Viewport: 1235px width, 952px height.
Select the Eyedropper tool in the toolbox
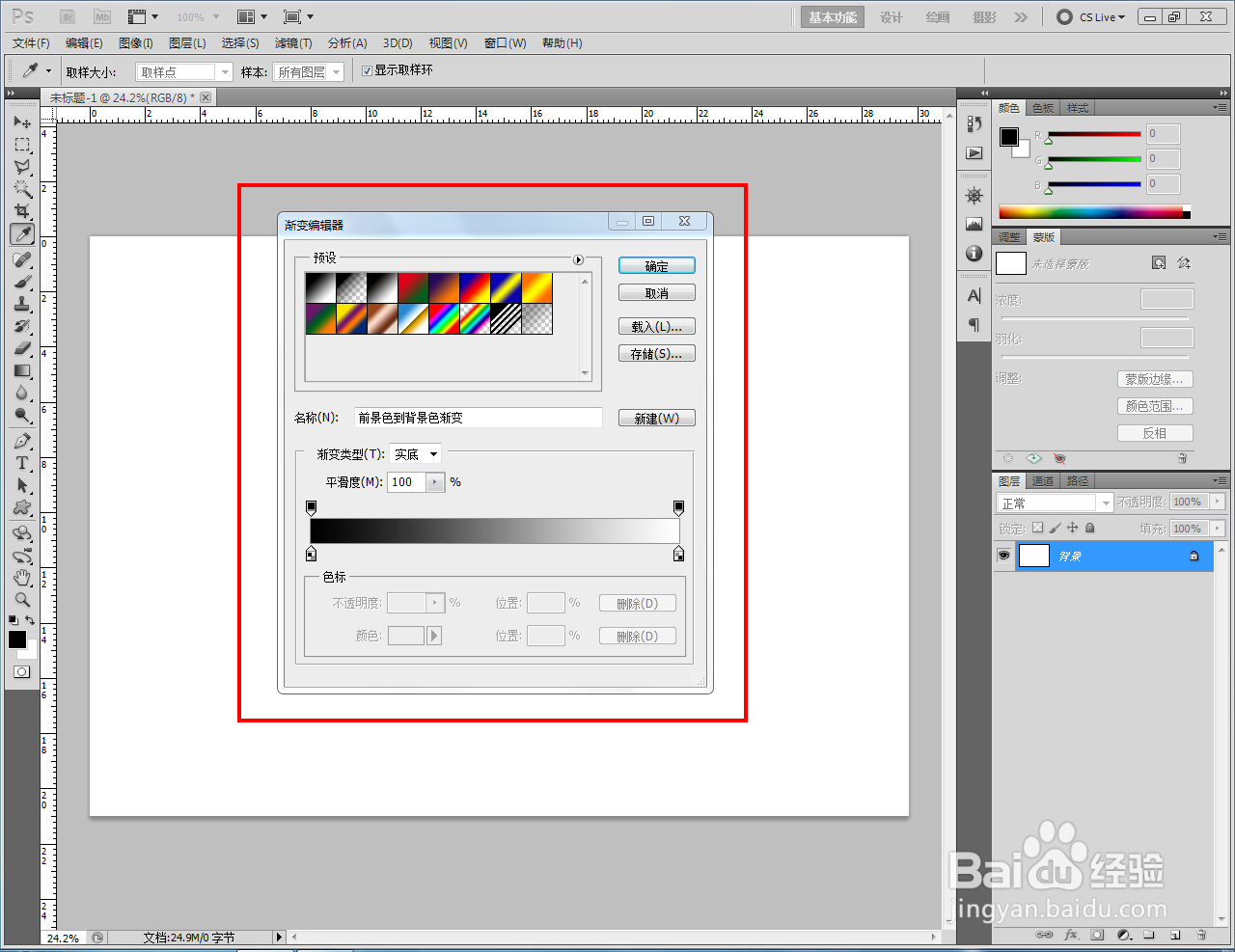coord(22,234)
